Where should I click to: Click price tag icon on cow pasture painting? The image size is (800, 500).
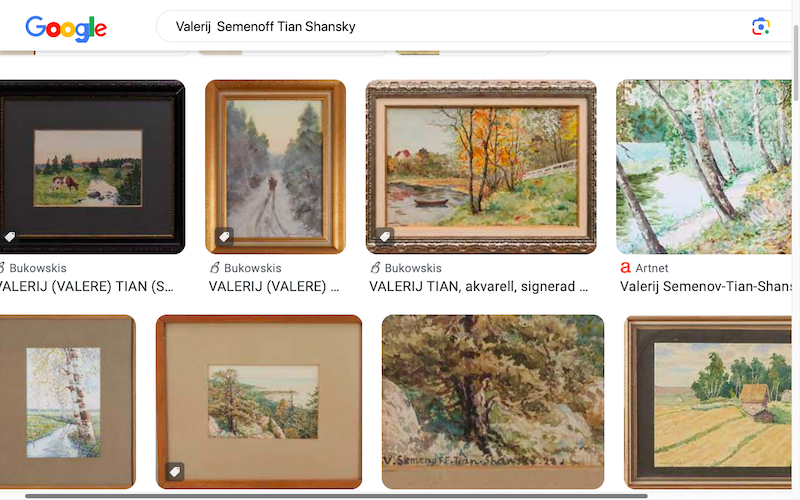[10, 237]
